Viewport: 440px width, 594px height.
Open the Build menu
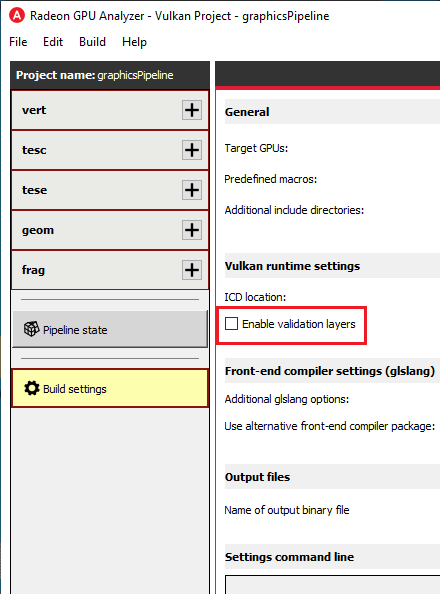click(x=92, y=42)
